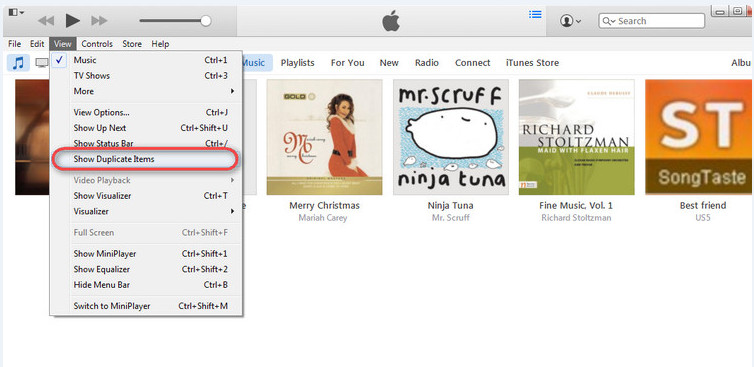Screen dimensions: 754x367
Task: Open the New tab
Action: 389,63
